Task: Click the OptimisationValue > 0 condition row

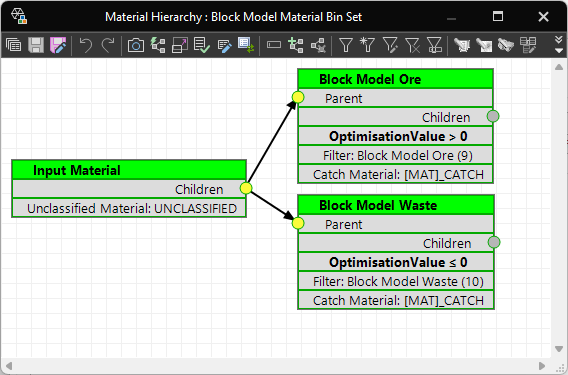Action: click(x=395, y=137)
